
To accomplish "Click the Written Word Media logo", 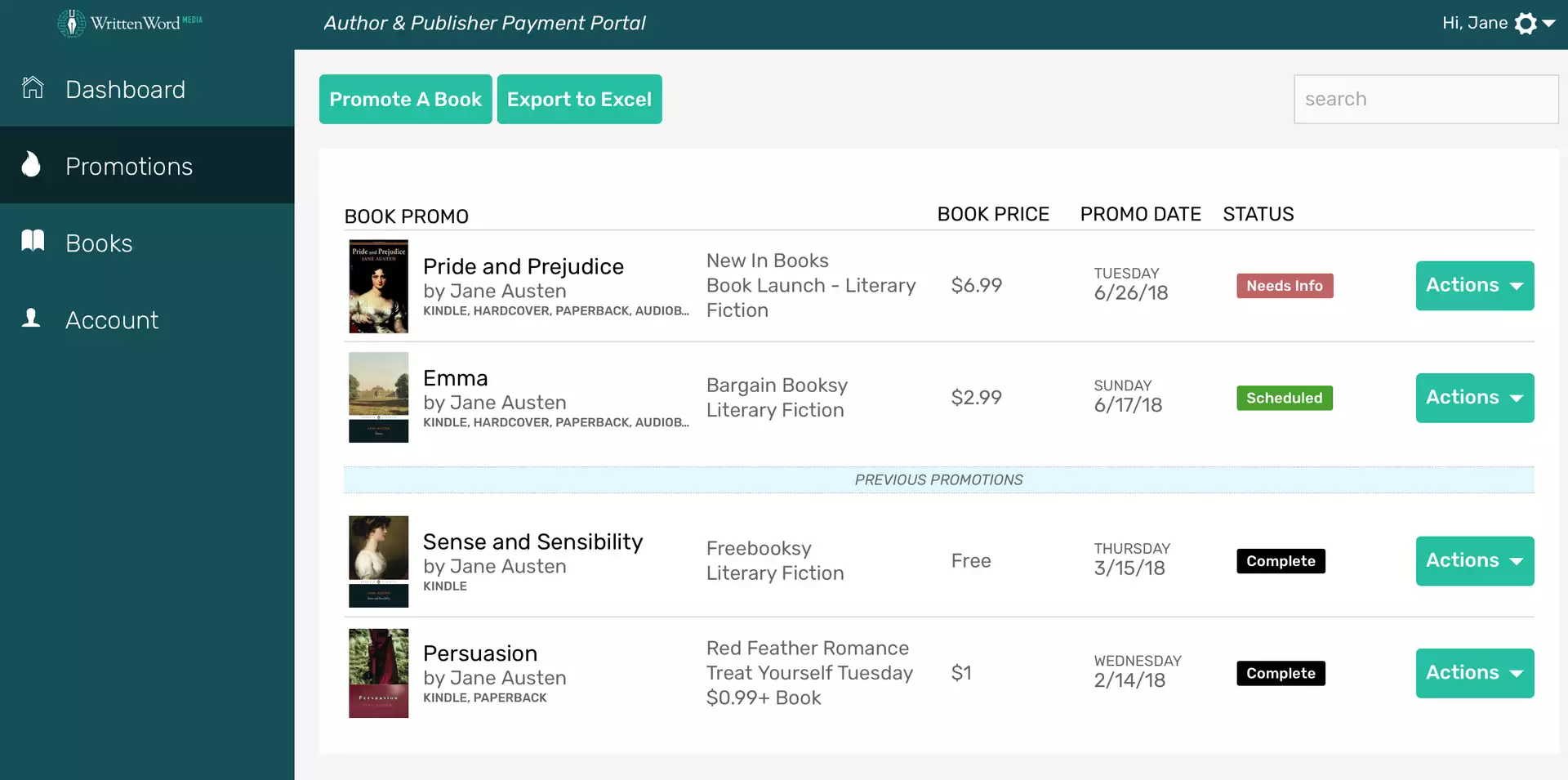I will click(x=130, y=23).
